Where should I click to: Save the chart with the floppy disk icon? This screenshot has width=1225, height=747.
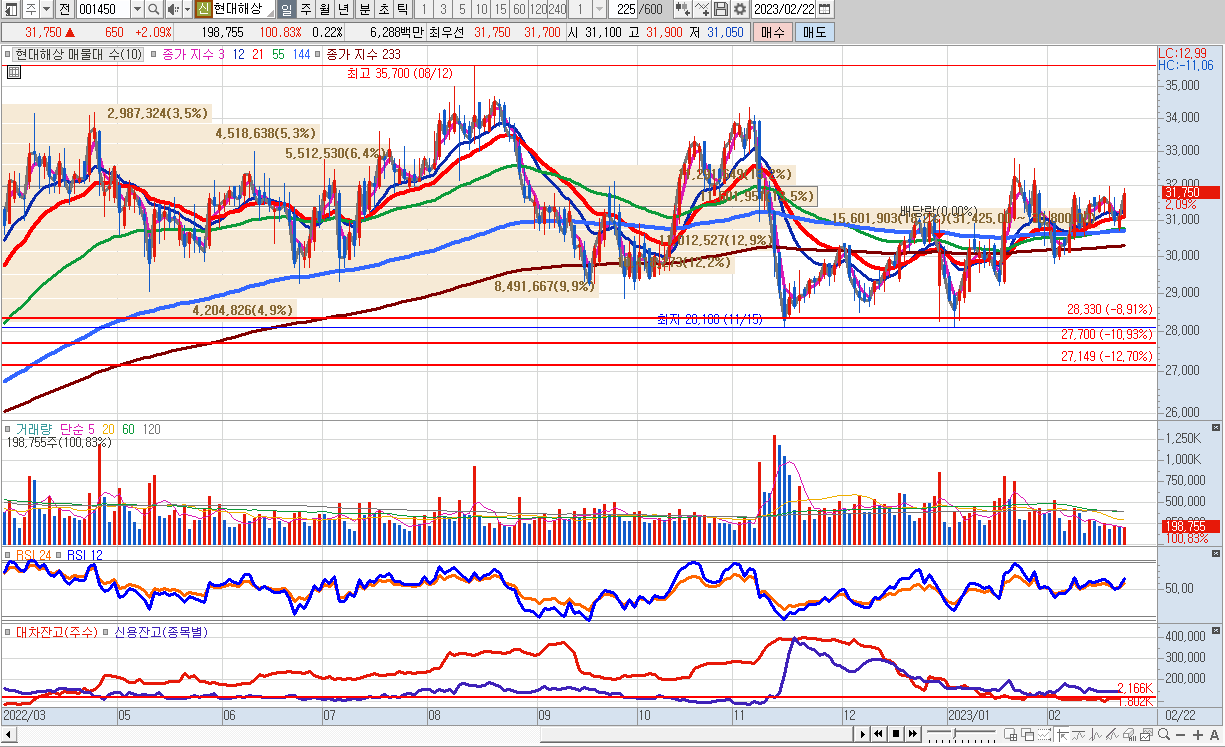tap(722, 9)
